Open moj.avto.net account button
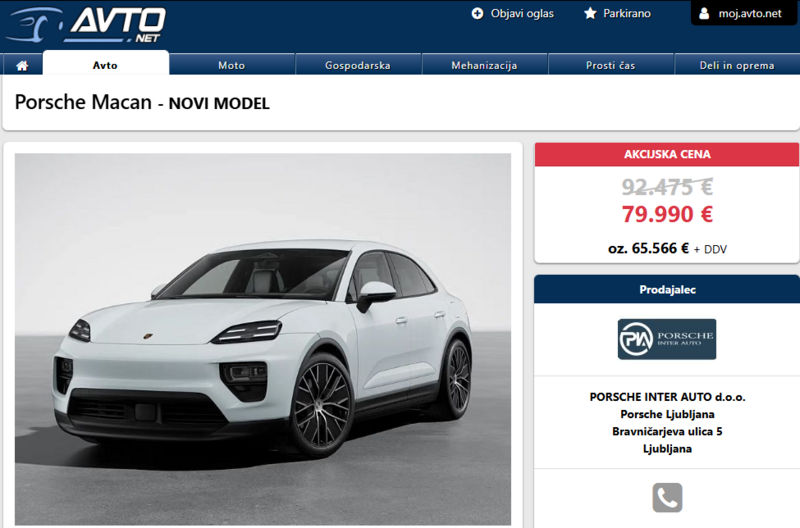The image size is (800, 528). click(x=744, y=13)
